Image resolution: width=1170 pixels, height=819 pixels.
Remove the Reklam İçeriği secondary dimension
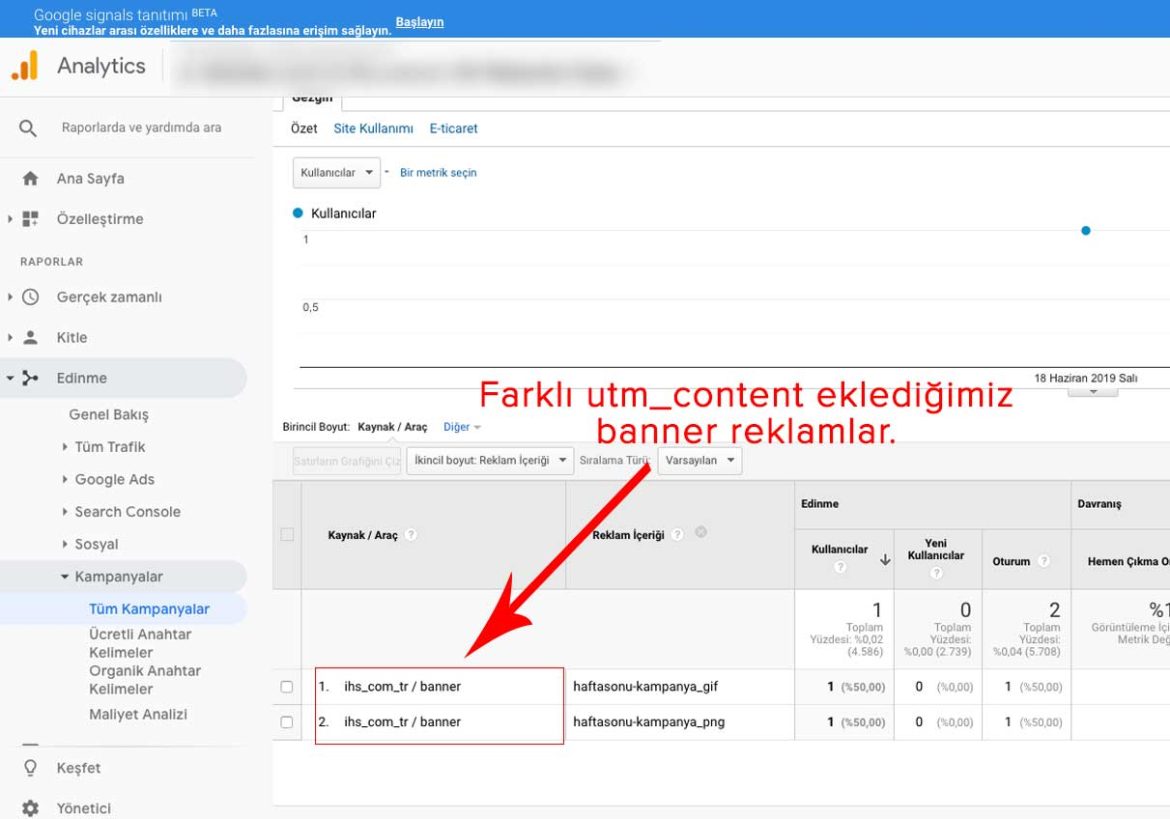701,533
